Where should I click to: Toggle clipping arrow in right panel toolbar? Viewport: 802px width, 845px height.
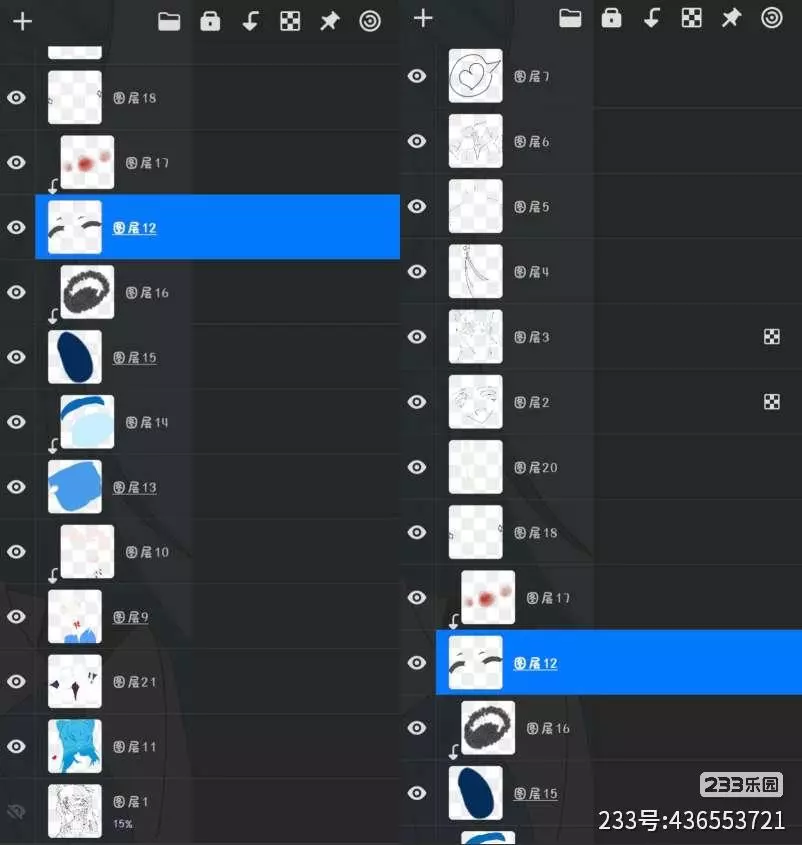(652, 18)
